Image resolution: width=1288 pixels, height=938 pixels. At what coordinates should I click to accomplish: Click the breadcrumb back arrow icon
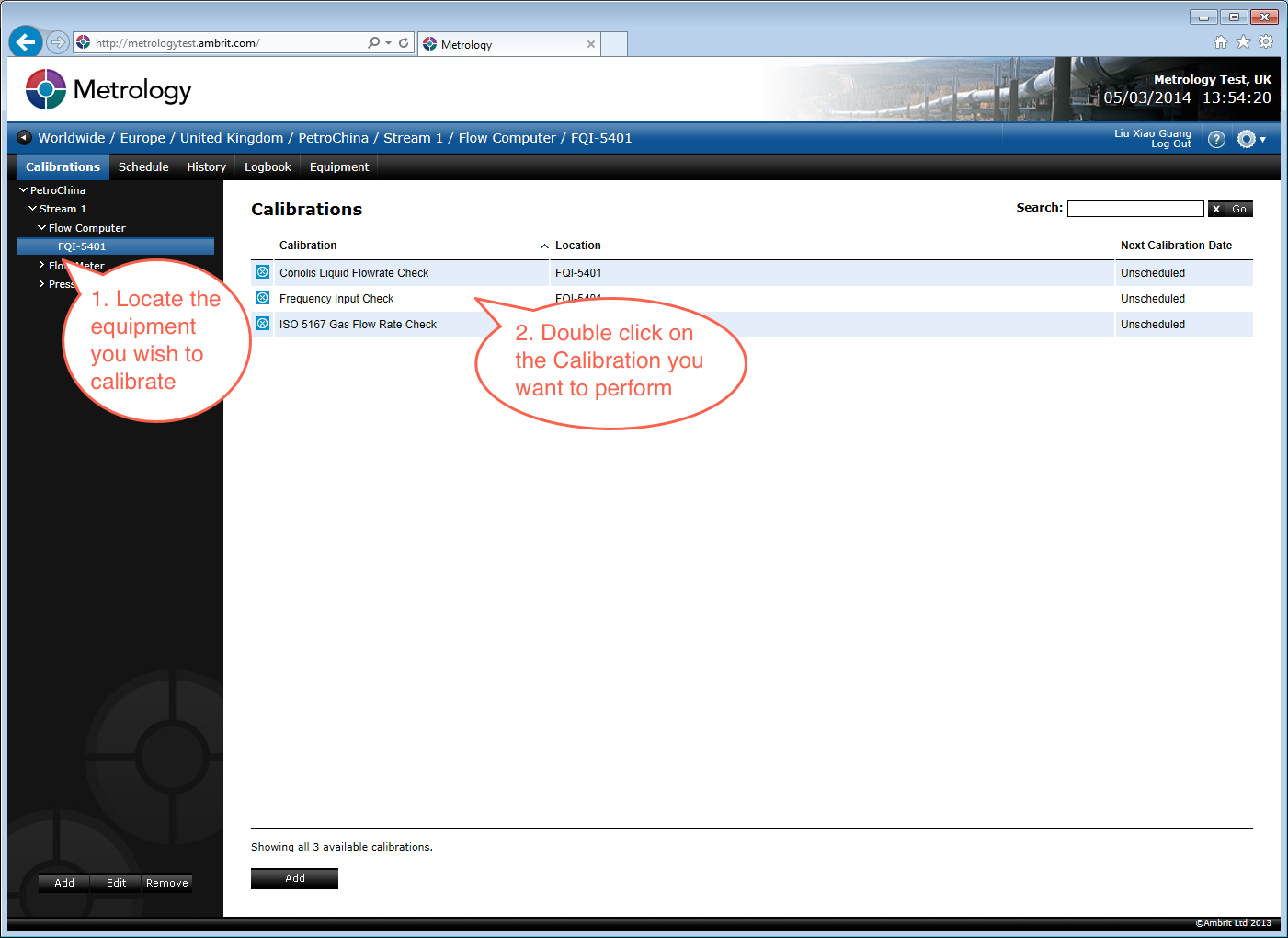pyautogui.click(x=25, y=138)
